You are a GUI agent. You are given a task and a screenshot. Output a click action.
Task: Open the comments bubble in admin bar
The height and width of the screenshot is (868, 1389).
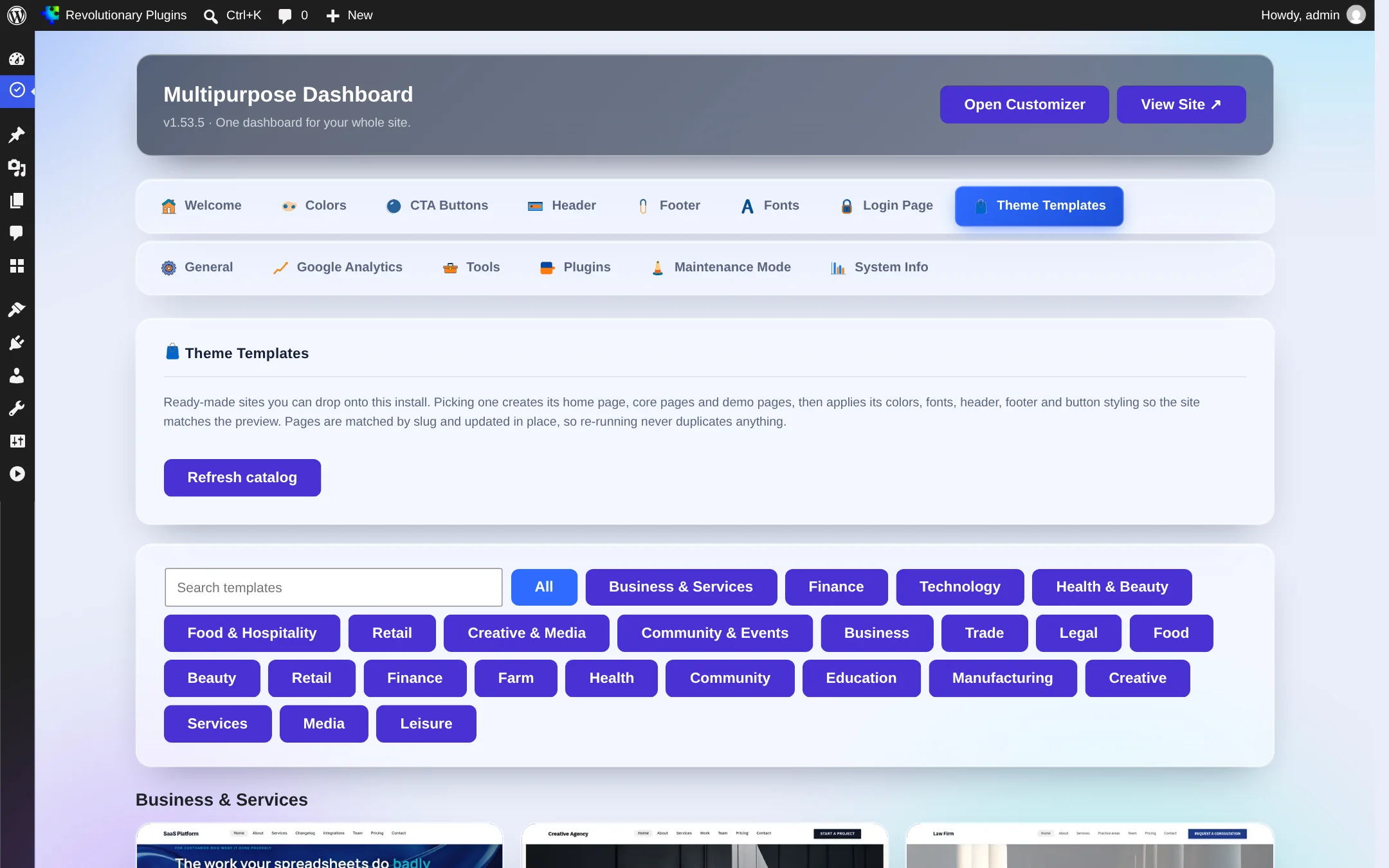[x=293, y=15]
